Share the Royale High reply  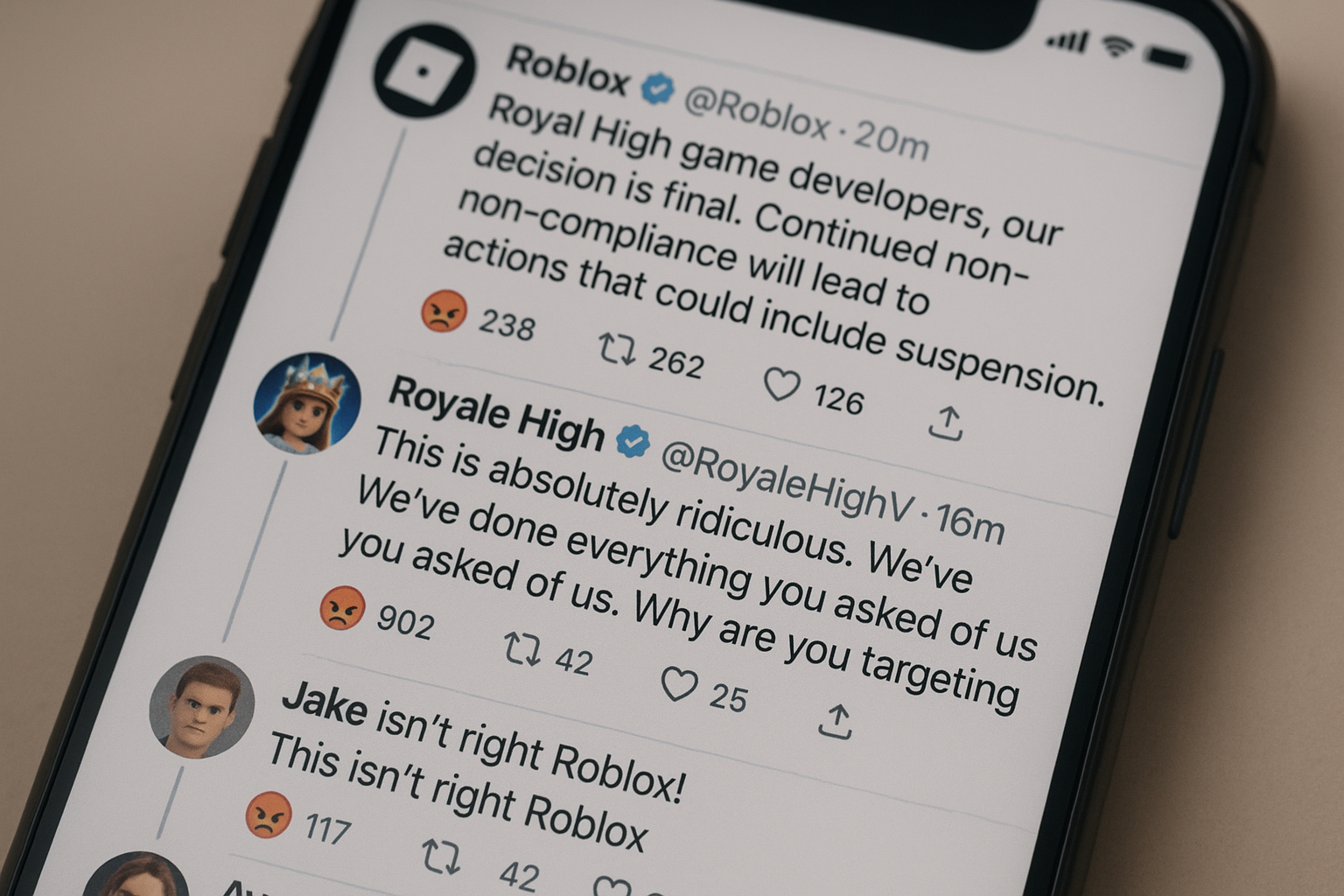(836, 721)
